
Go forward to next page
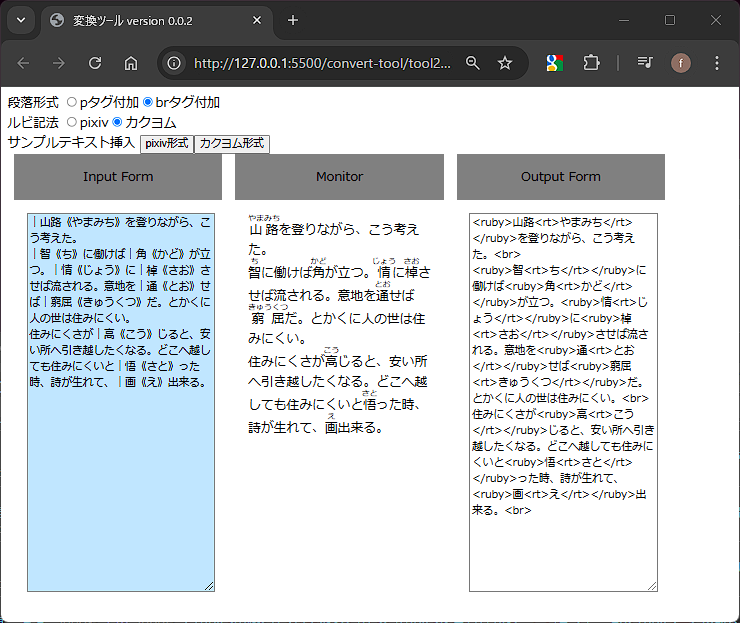tap(59, 63)
